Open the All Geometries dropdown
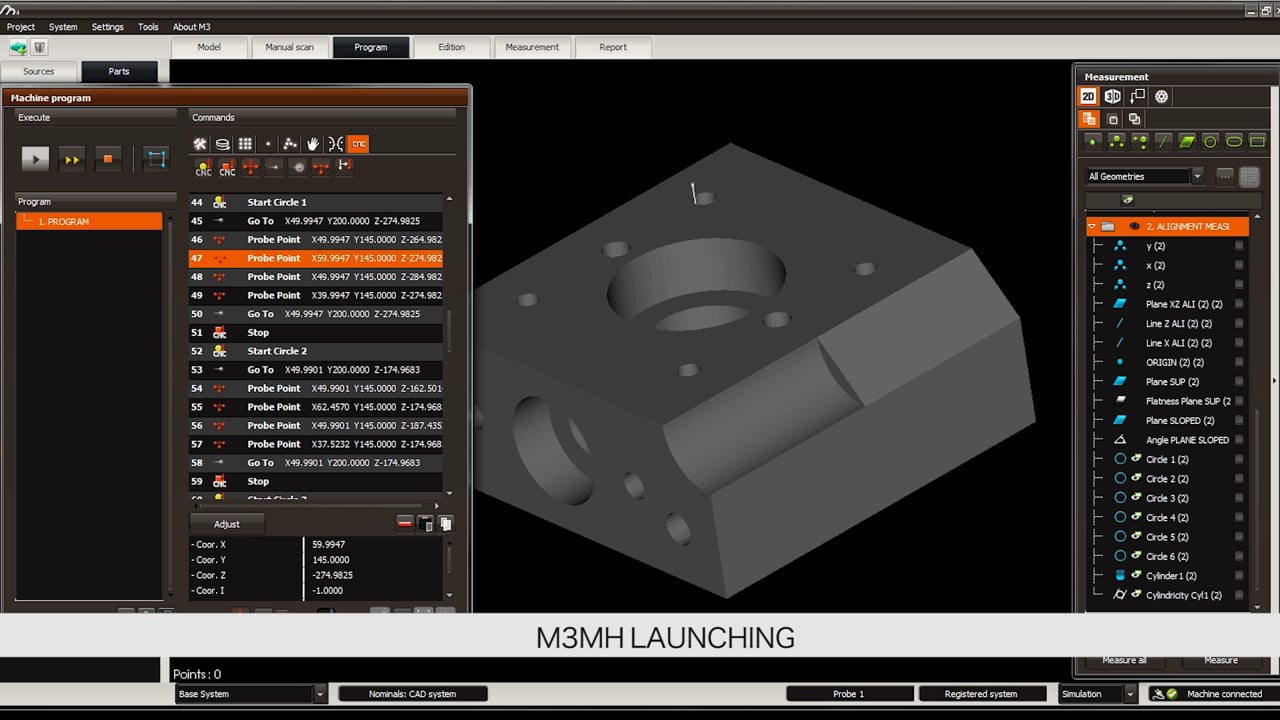 coord(1198,176)
